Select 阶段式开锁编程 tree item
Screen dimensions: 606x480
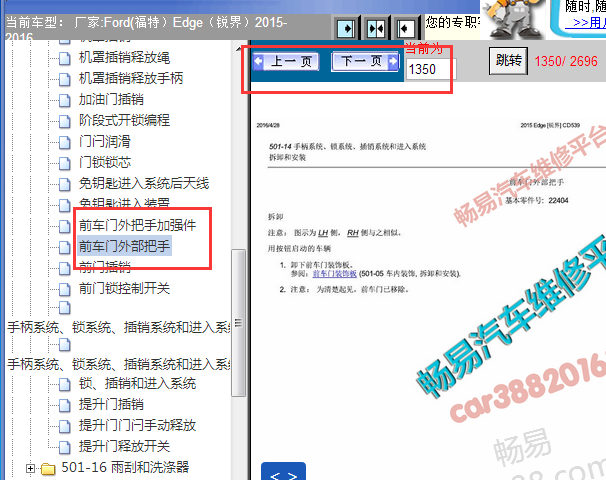pyautogui.click(x=124, y=120)
